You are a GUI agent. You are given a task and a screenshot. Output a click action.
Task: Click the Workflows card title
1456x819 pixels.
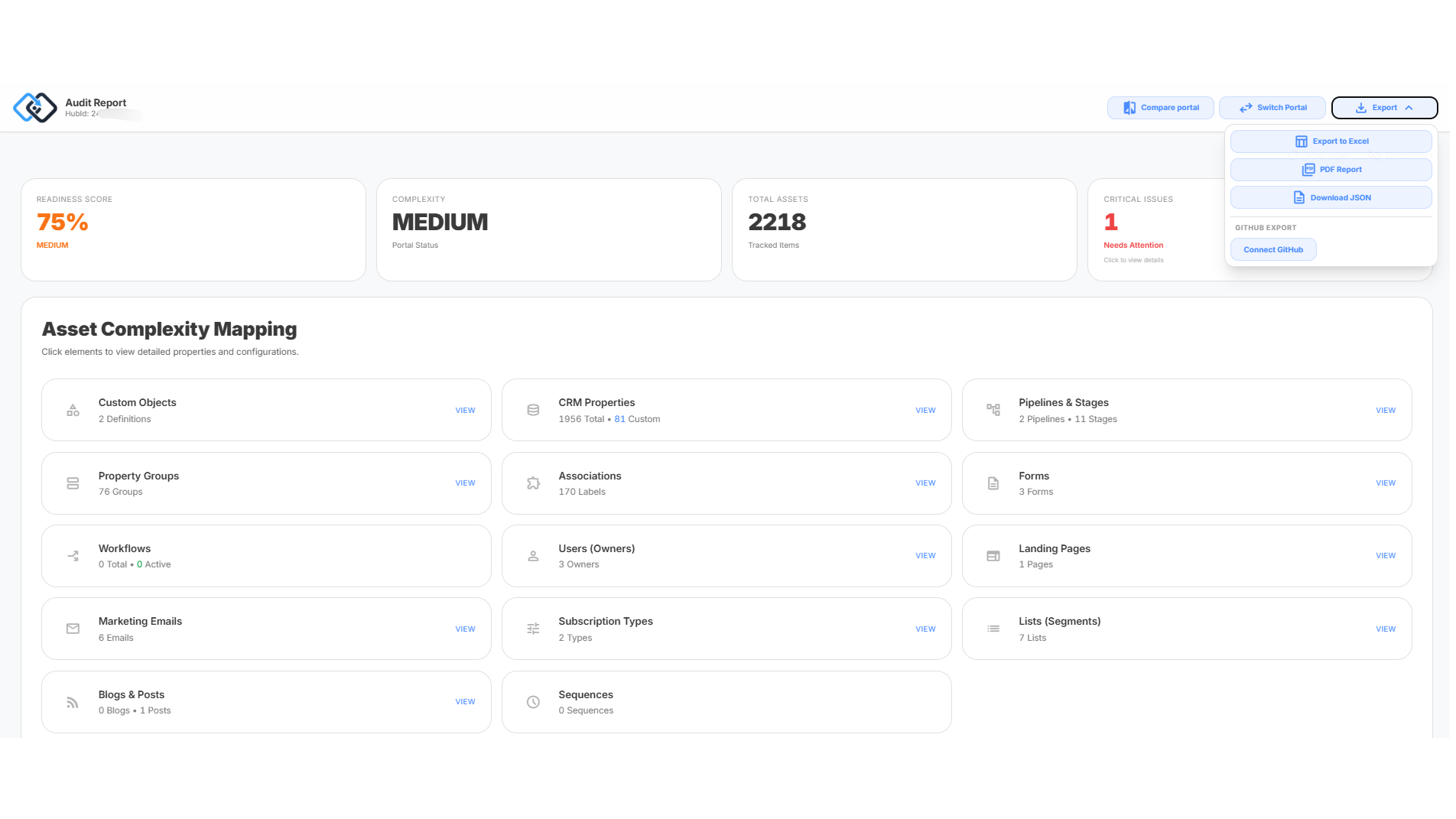124,549
